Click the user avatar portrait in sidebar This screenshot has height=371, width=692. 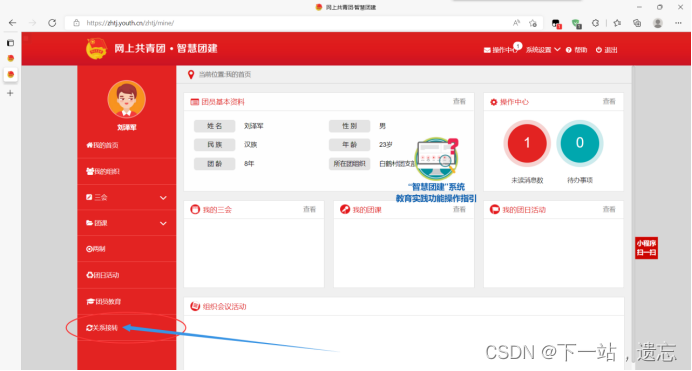127,99
